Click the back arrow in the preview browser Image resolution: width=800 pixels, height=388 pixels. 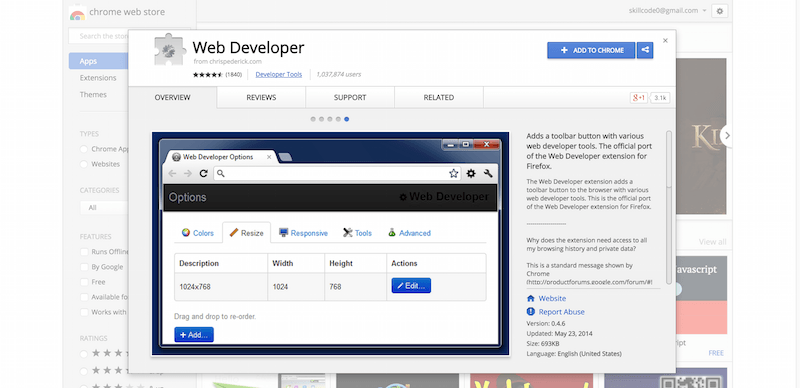click(x=172, y=174)
